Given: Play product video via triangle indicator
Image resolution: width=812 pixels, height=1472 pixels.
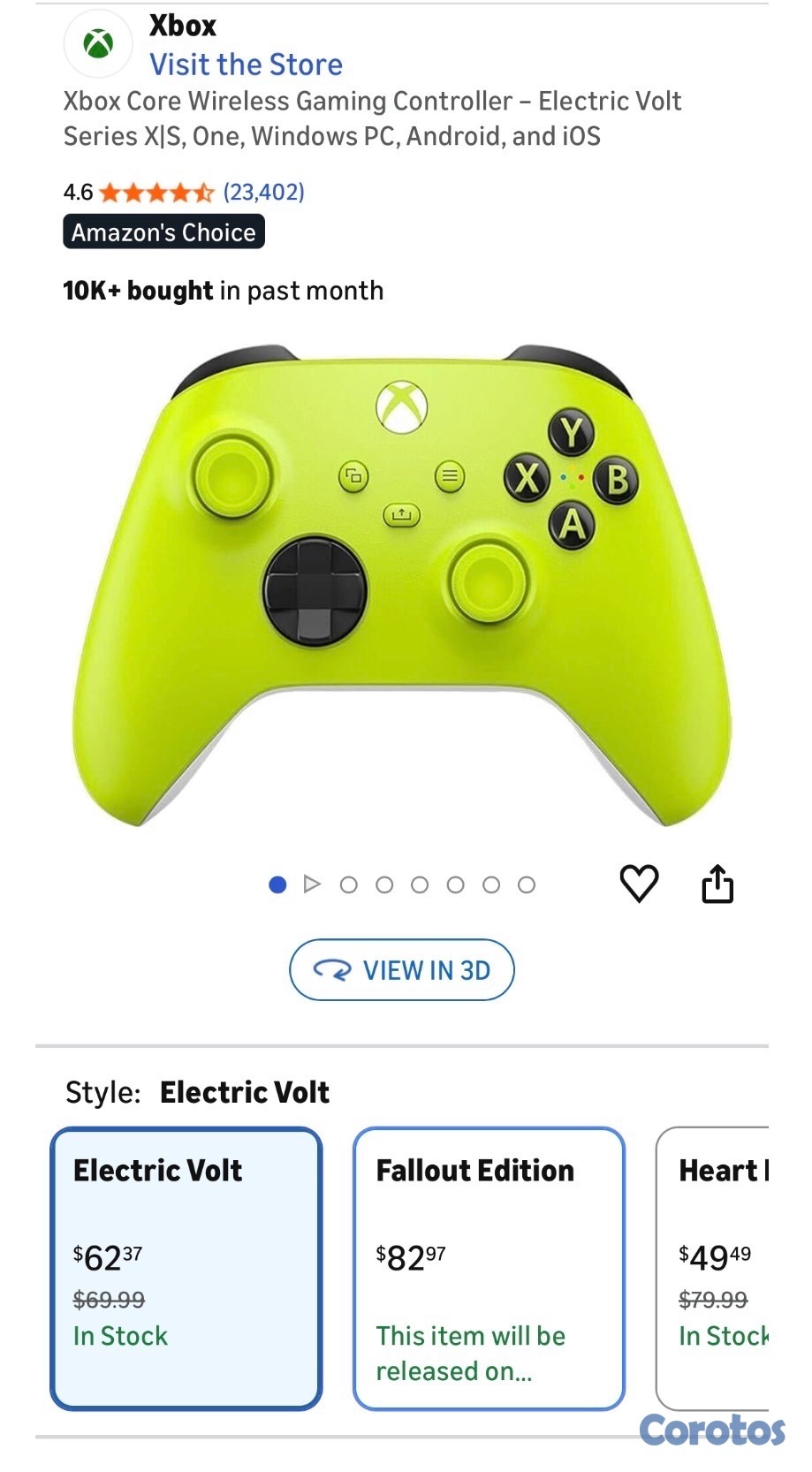Looking at the screenshot, I should (312, 884).
